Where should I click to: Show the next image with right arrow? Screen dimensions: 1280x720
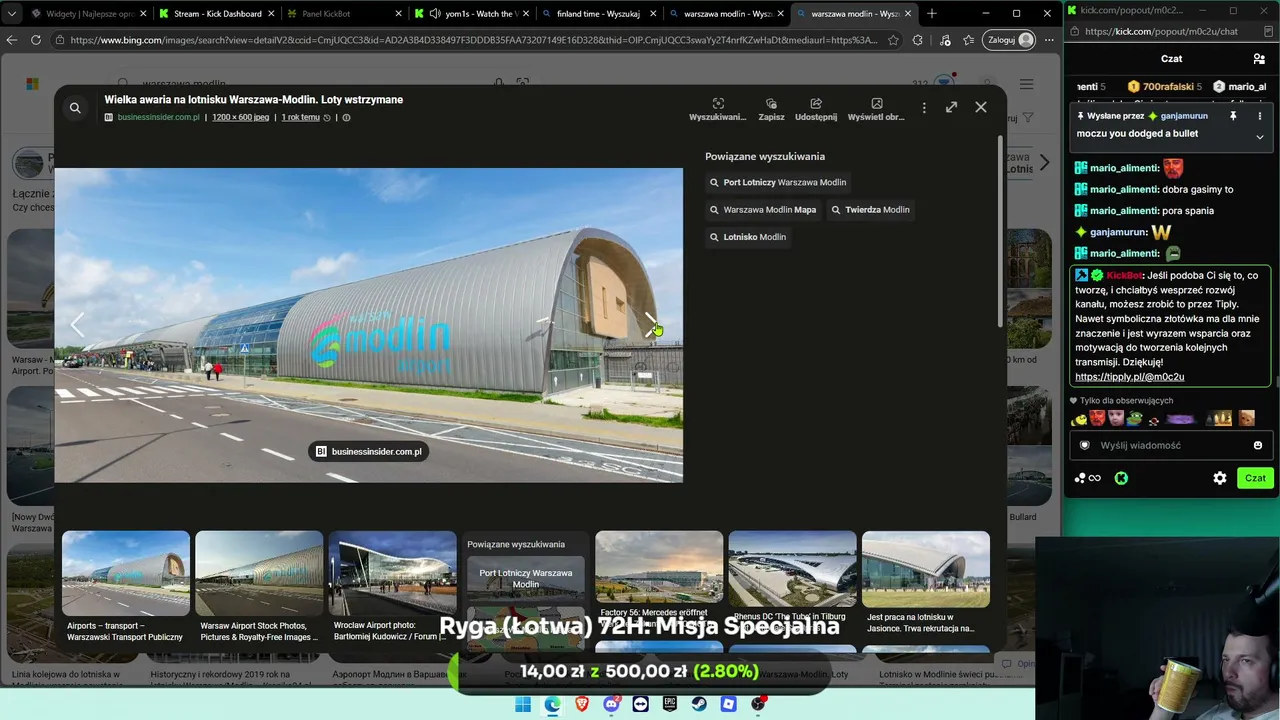pyautogui.click(x=651, y=325)
